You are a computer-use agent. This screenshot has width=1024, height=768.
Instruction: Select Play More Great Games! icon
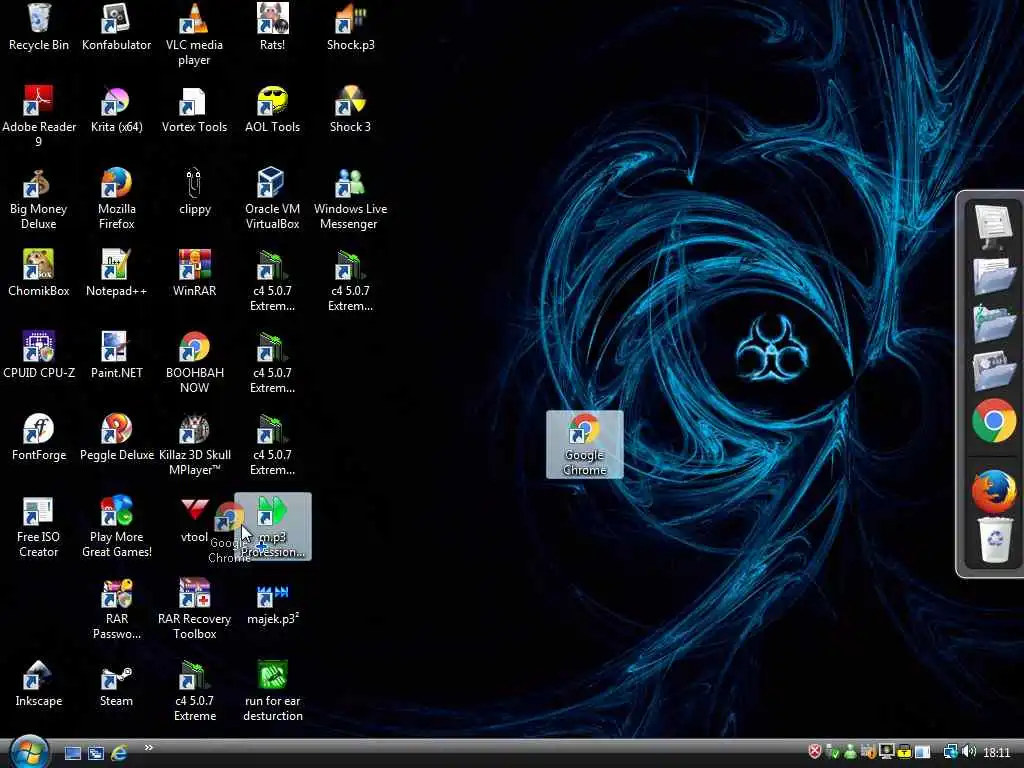coord(116,527)
